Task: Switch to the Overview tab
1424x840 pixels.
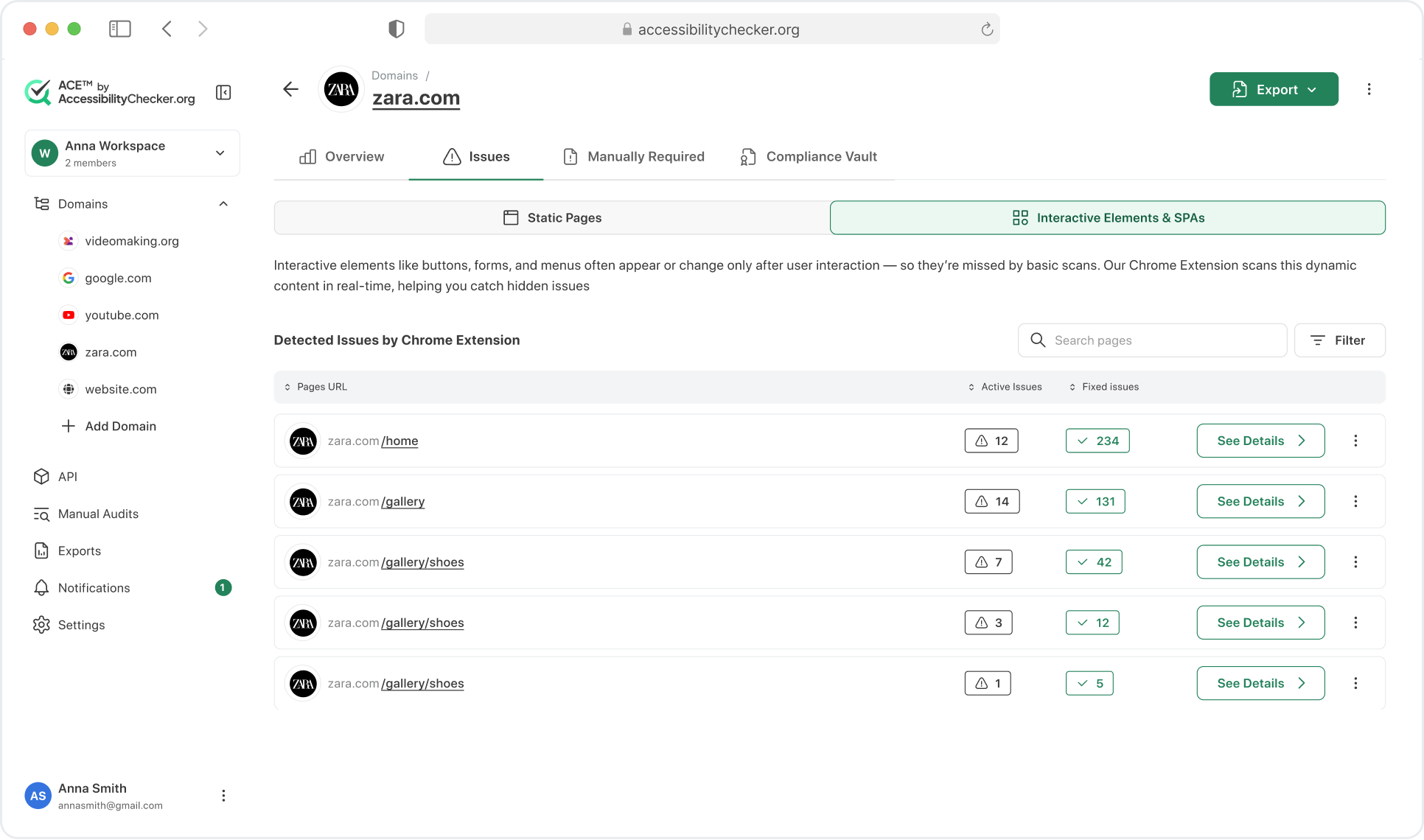Action: (x=341, y=156)
